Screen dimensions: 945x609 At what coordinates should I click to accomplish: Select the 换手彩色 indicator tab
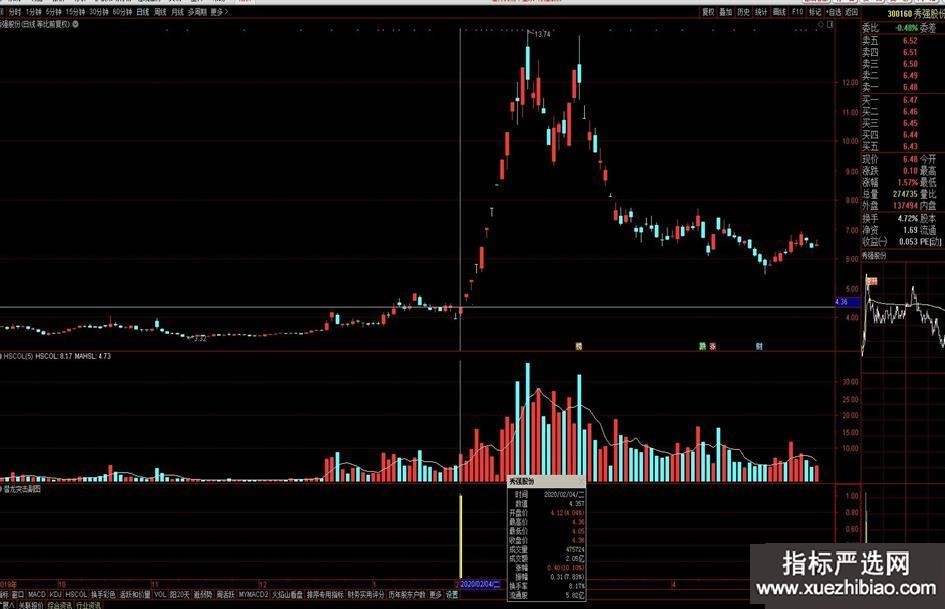click(103, 595)
